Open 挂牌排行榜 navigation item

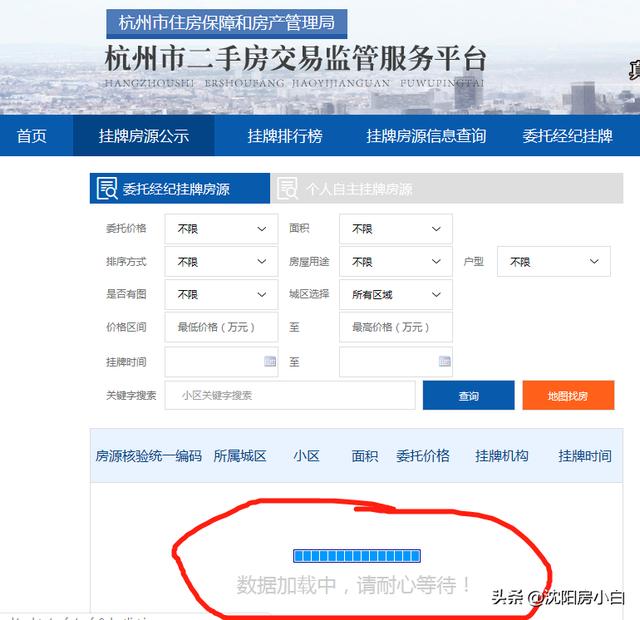tap(285, 136)
